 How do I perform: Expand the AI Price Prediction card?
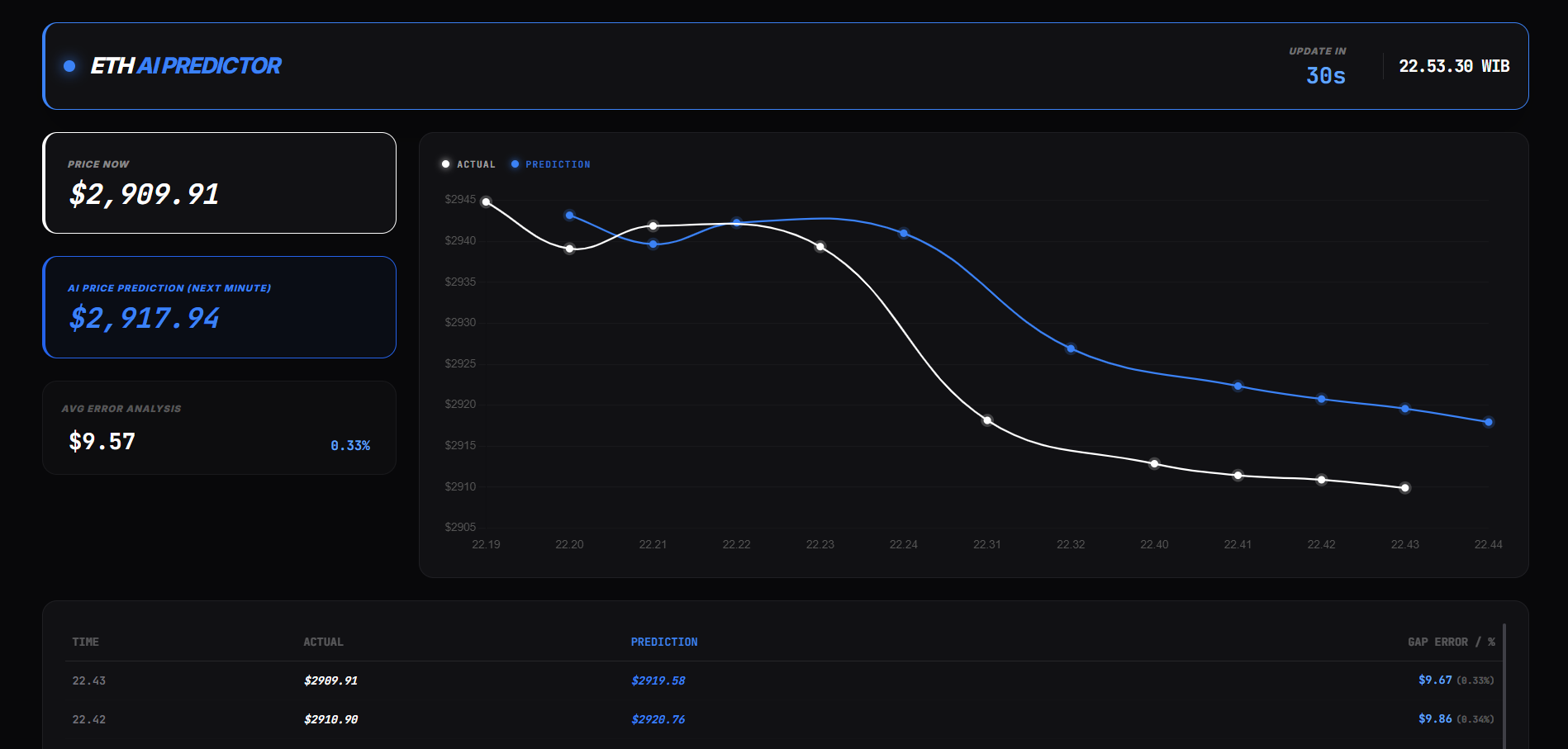coord(219,307)
